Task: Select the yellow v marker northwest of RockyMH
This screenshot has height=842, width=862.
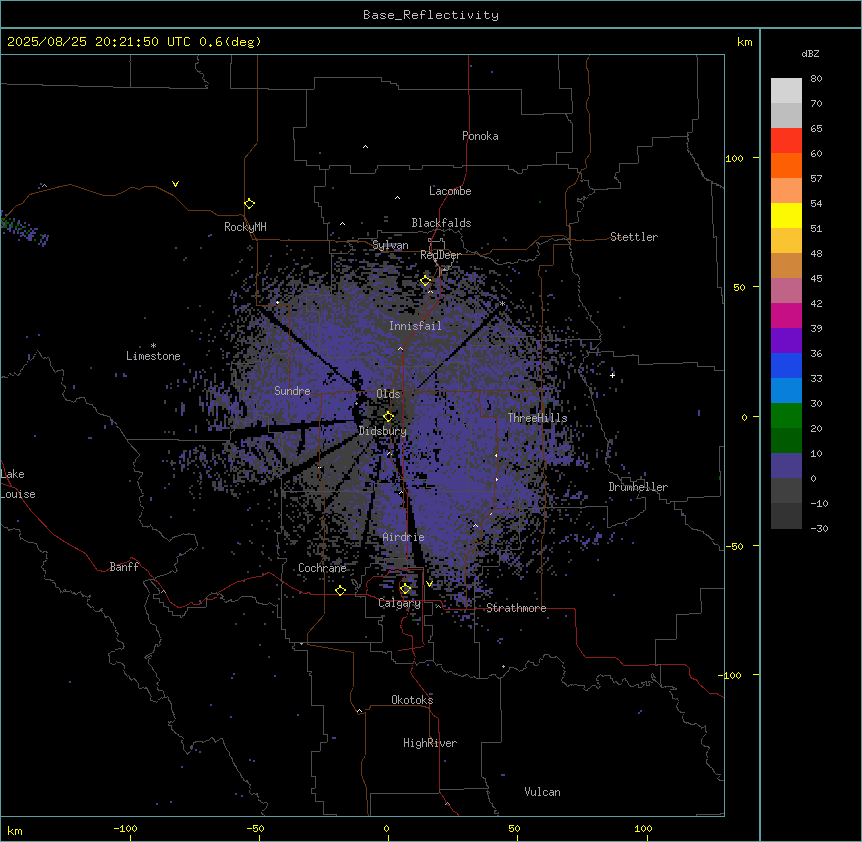Action: [x=175, y=184]
